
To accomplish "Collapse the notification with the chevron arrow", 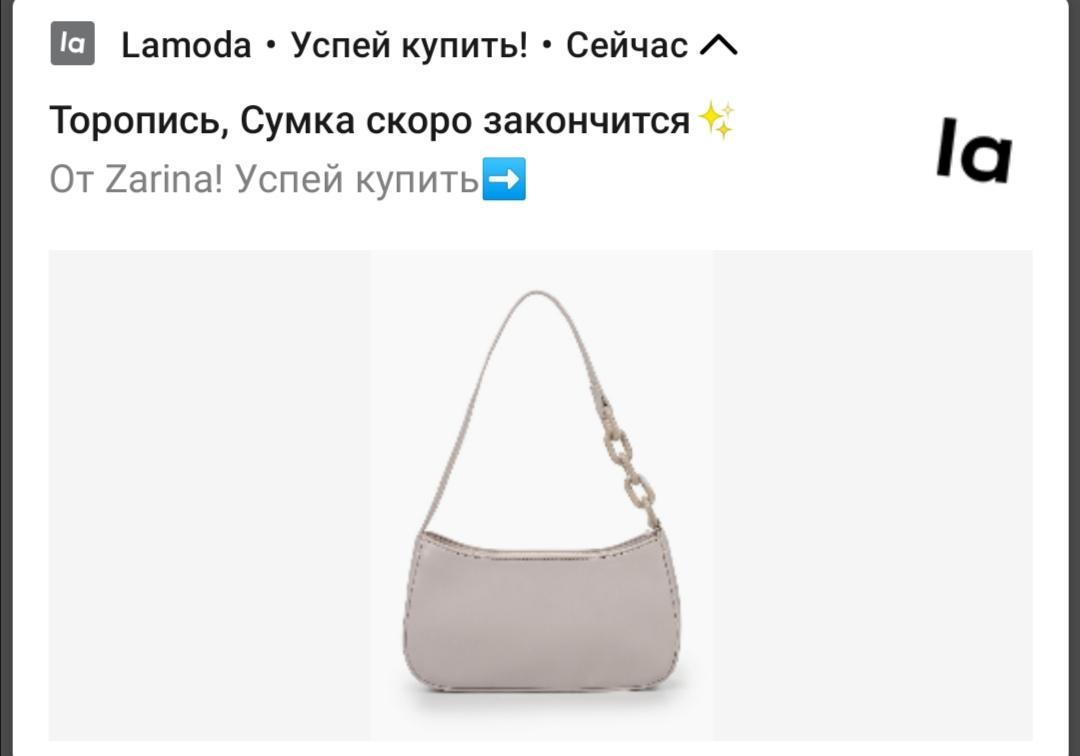I will pos(718,45).
